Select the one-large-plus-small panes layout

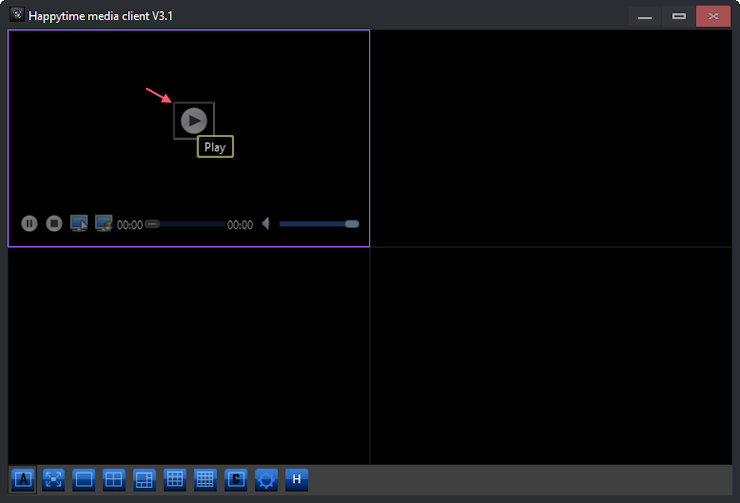144,480
